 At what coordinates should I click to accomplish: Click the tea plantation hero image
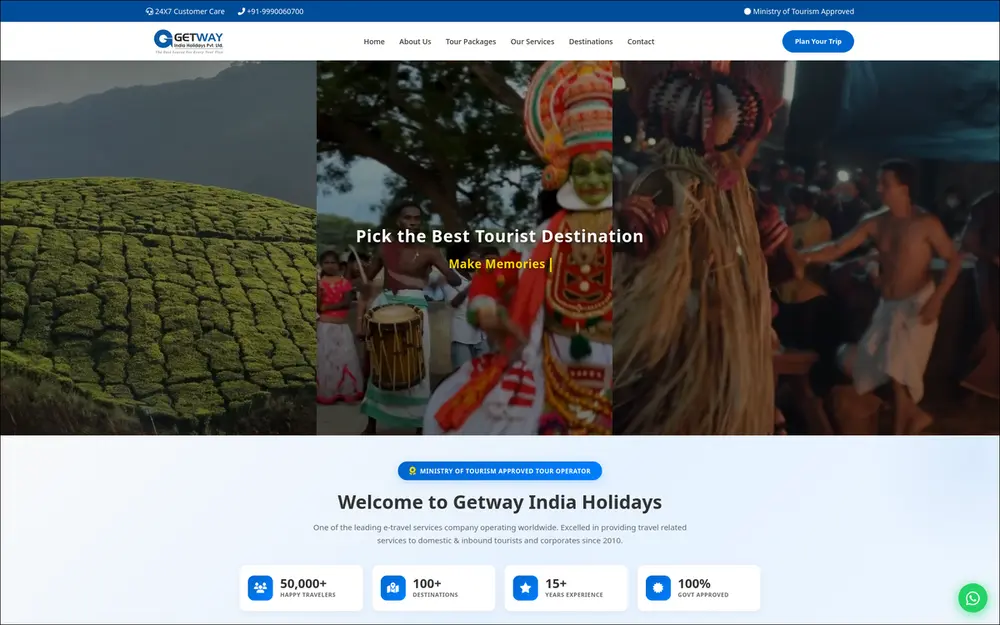pyautogui.click(x=158, y=247)
